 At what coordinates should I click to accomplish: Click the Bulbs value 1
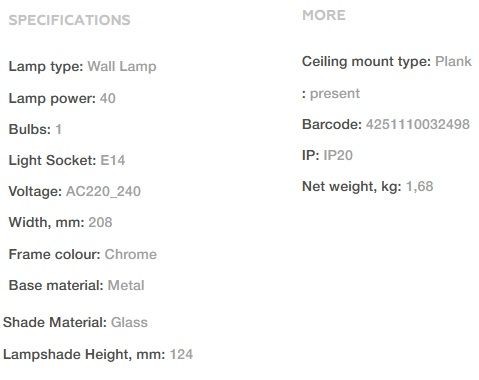coord(58,129)
